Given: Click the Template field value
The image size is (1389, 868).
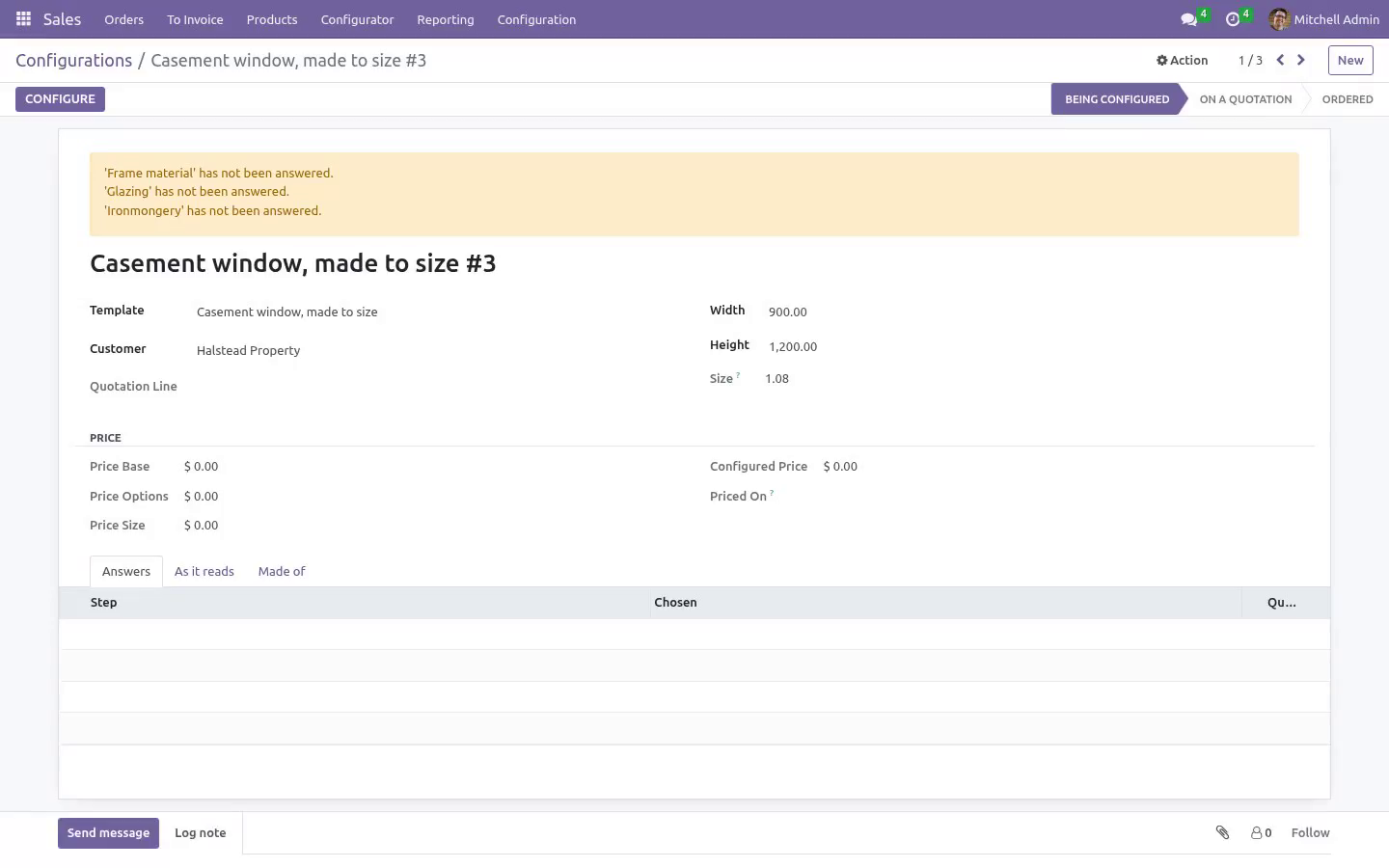Looking at the screenshot, I should [287, 312].
